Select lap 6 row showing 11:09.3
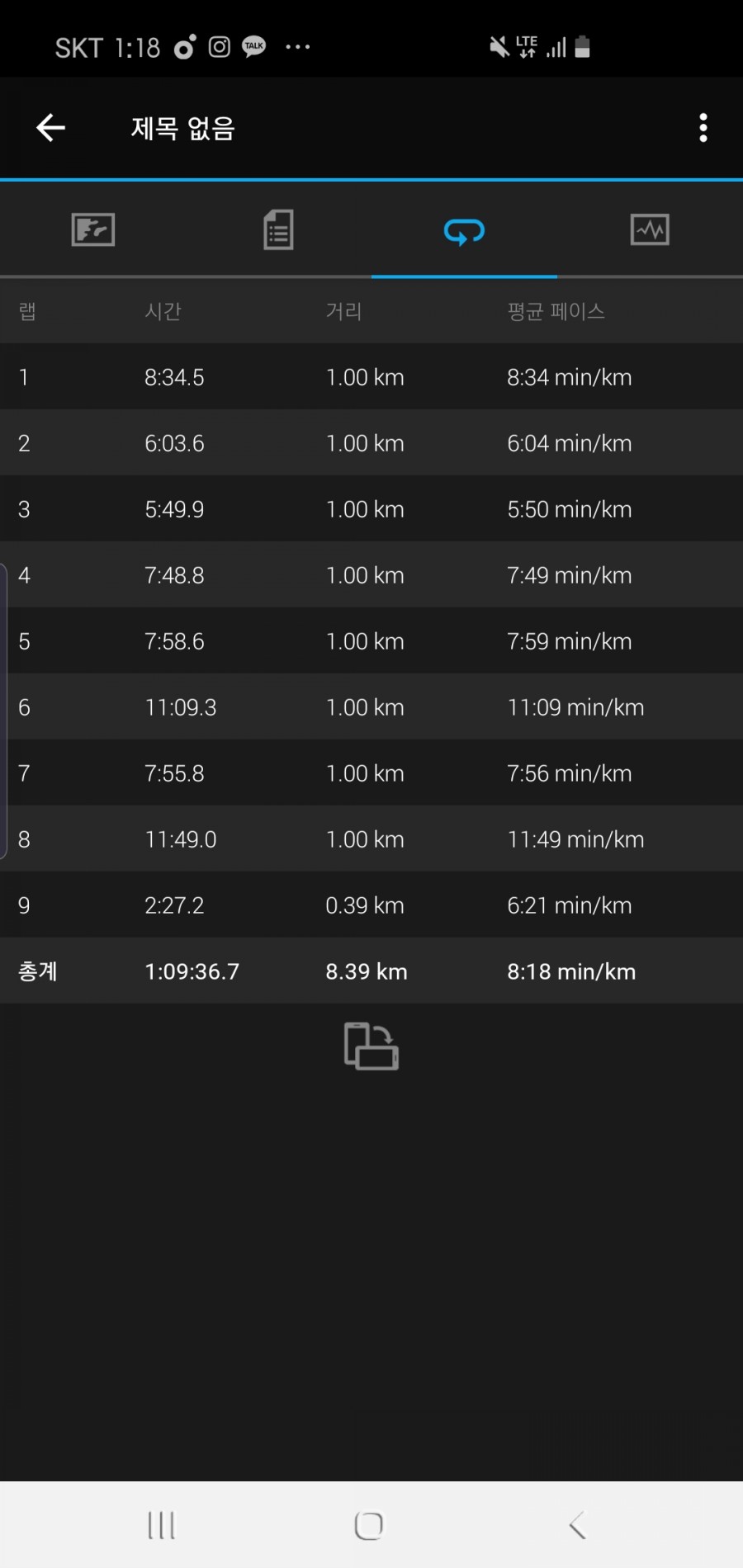This screenshot has height=1568, width=743. pos(371,707)
